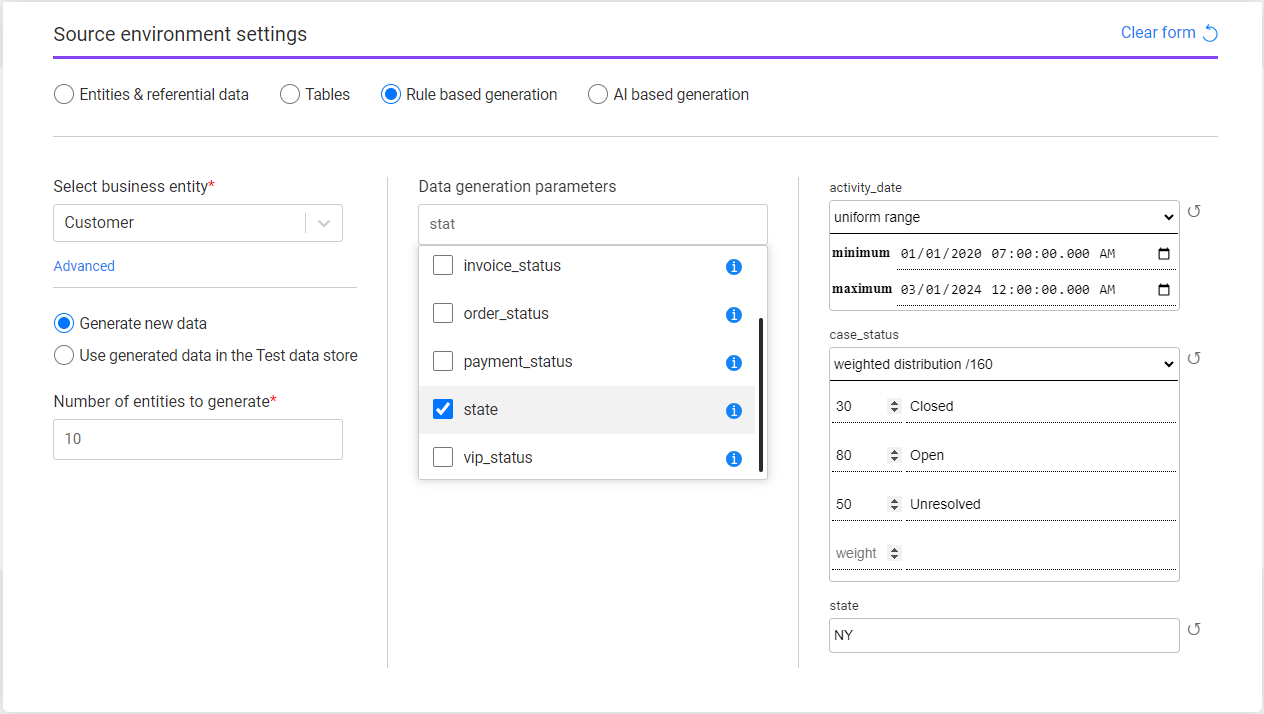The image size is (1264, 714).
Task: Click the Clear form link
Action: 1156,32
